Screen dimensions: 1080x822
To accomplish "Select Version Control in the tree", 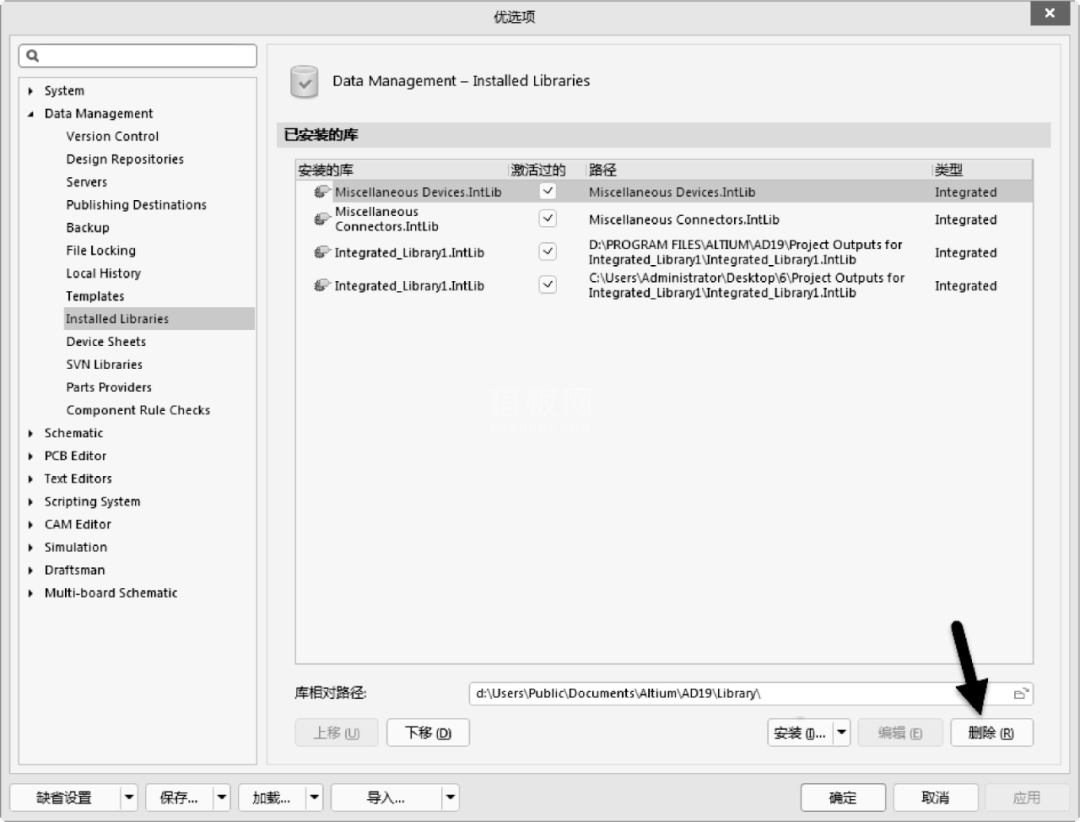I will tap(112, 137).
